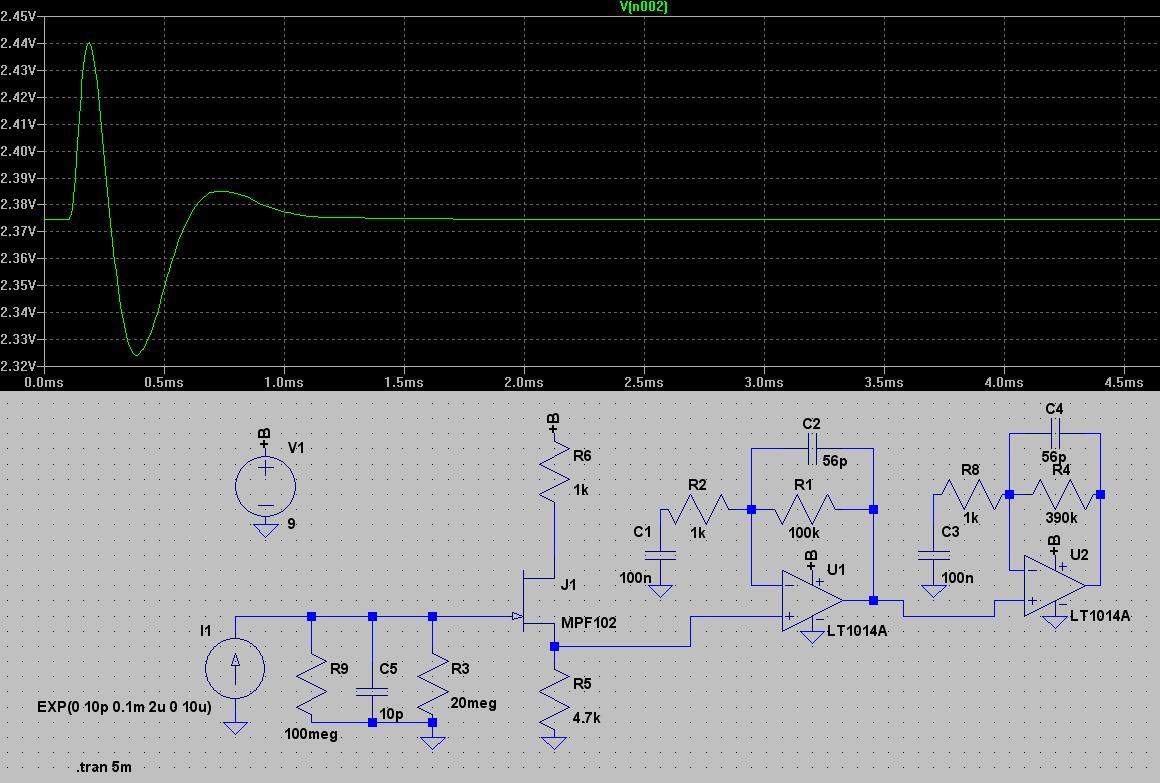Image resolution: width=1160 pixels, height=783 pixels.
Task: Select the ground symbol below R5
Action: (554, 742)
